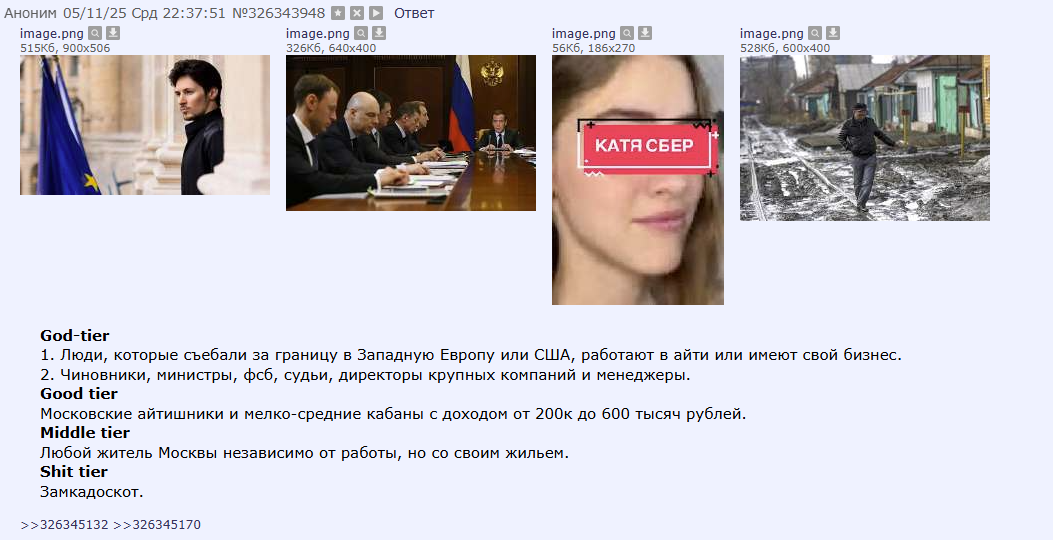The height and width of the screenshot is (540, 1053).
Task: Expand the КАТЯ СБЕР thumbnail
Action: click(x=638, y=180)
